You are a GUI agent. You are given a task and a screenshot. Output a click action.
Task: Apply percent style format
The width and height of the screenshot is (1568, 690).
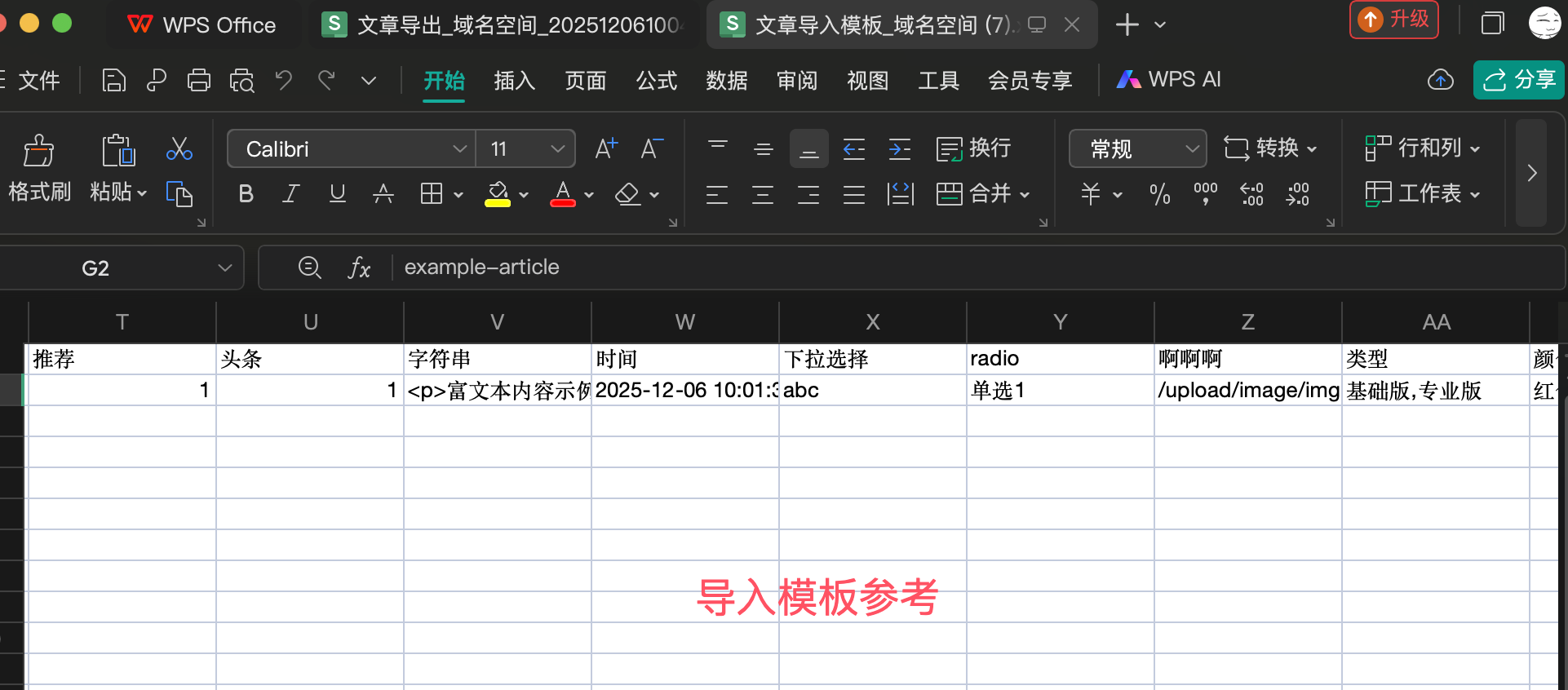1159,194
